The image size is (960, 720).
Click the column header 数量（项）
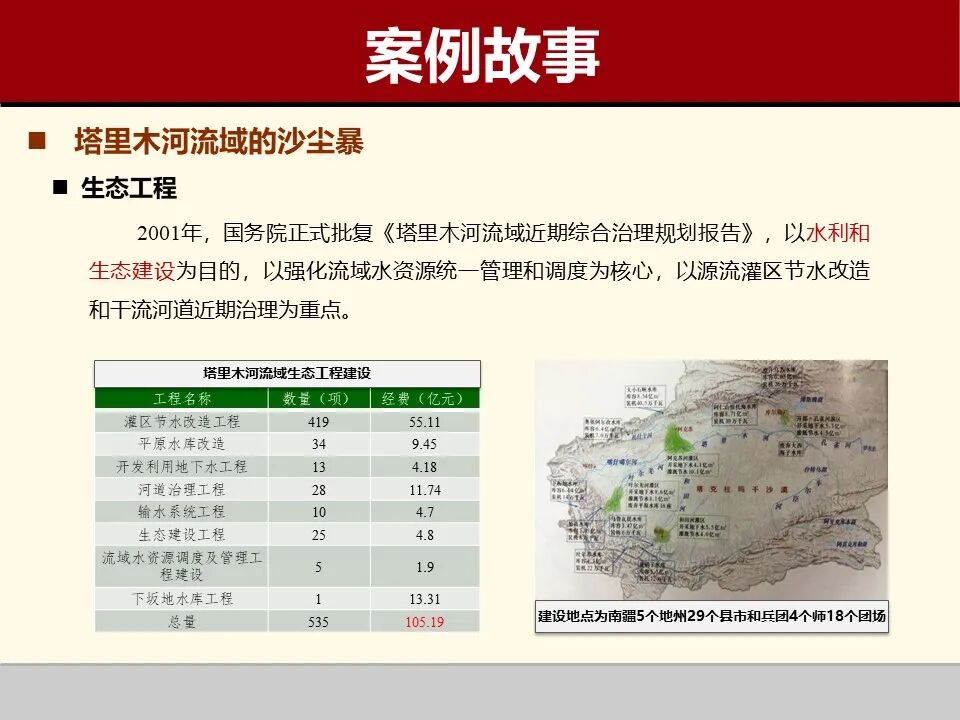point(318,398)
